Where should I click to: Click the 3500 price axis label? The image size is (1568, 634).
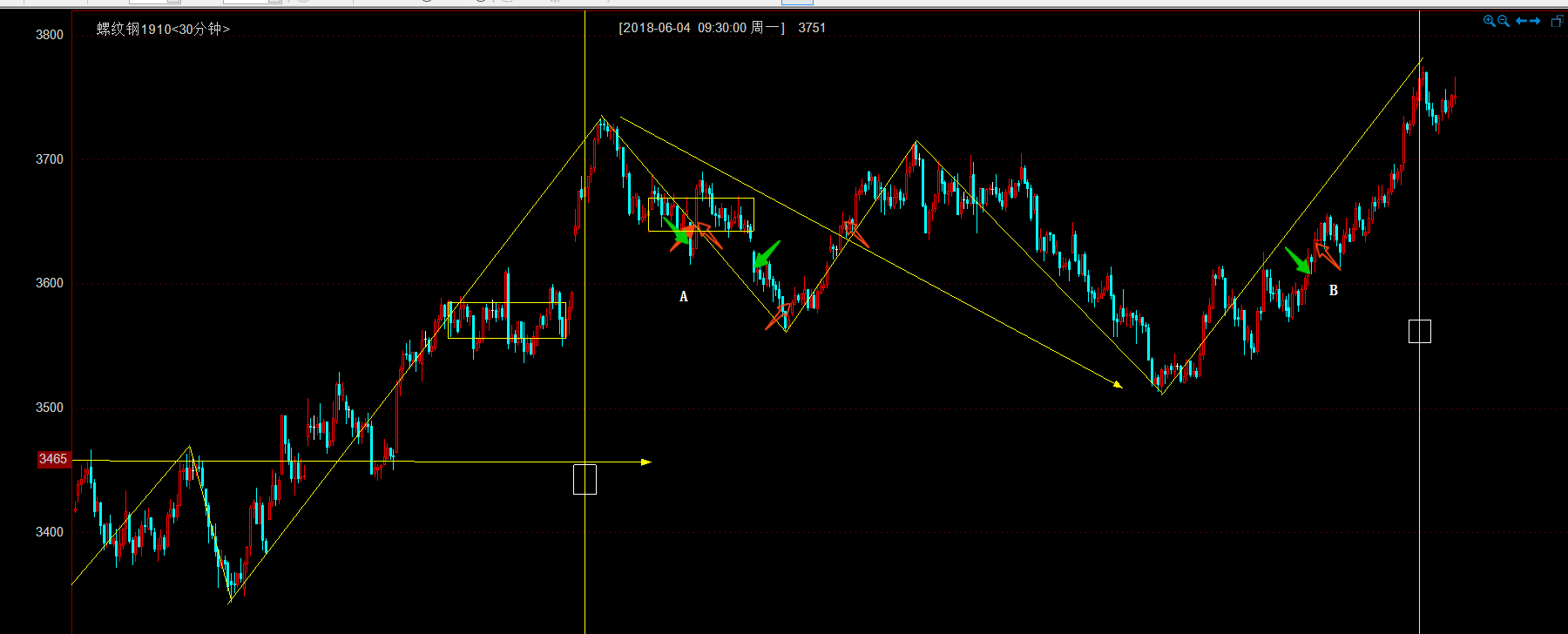50,408
